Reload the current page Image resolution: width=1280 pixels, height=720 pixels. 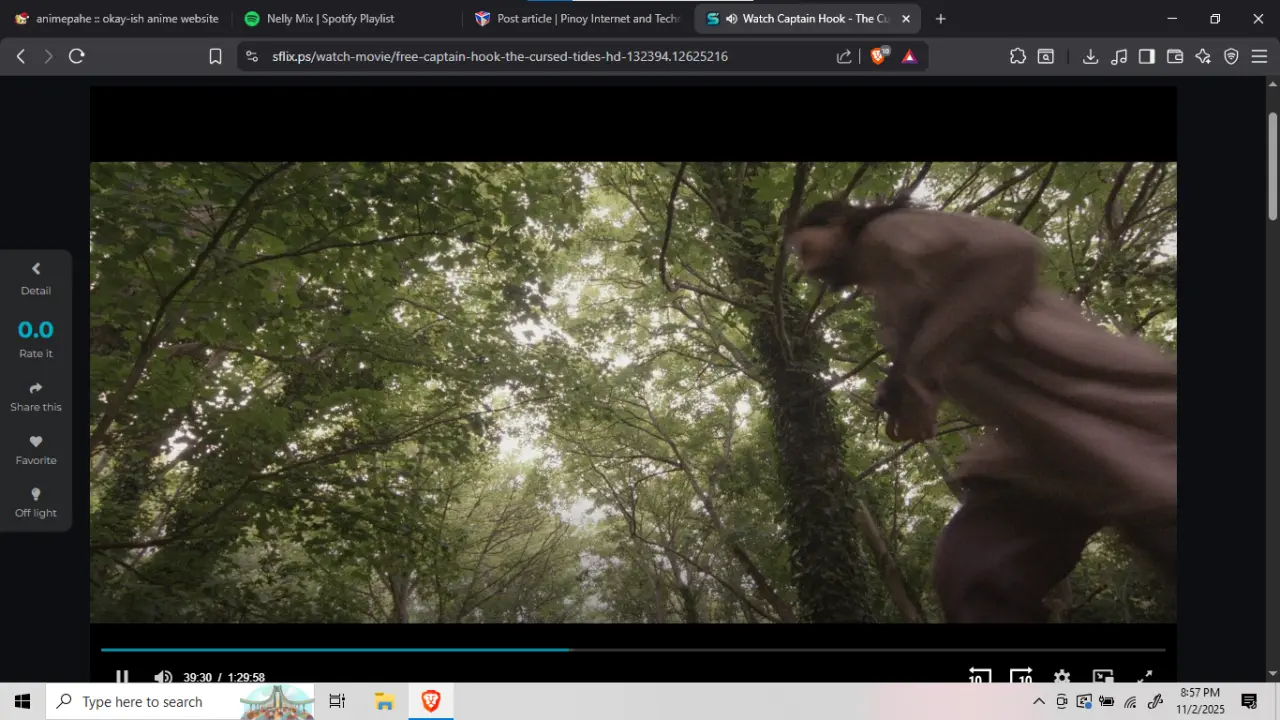tap(77, 56)
